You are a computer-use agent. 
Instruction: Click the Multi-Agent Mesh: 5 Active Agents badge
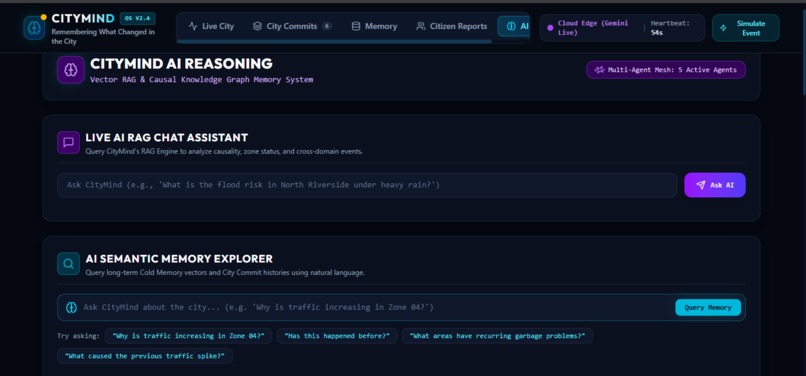click(x=666, y=70)
